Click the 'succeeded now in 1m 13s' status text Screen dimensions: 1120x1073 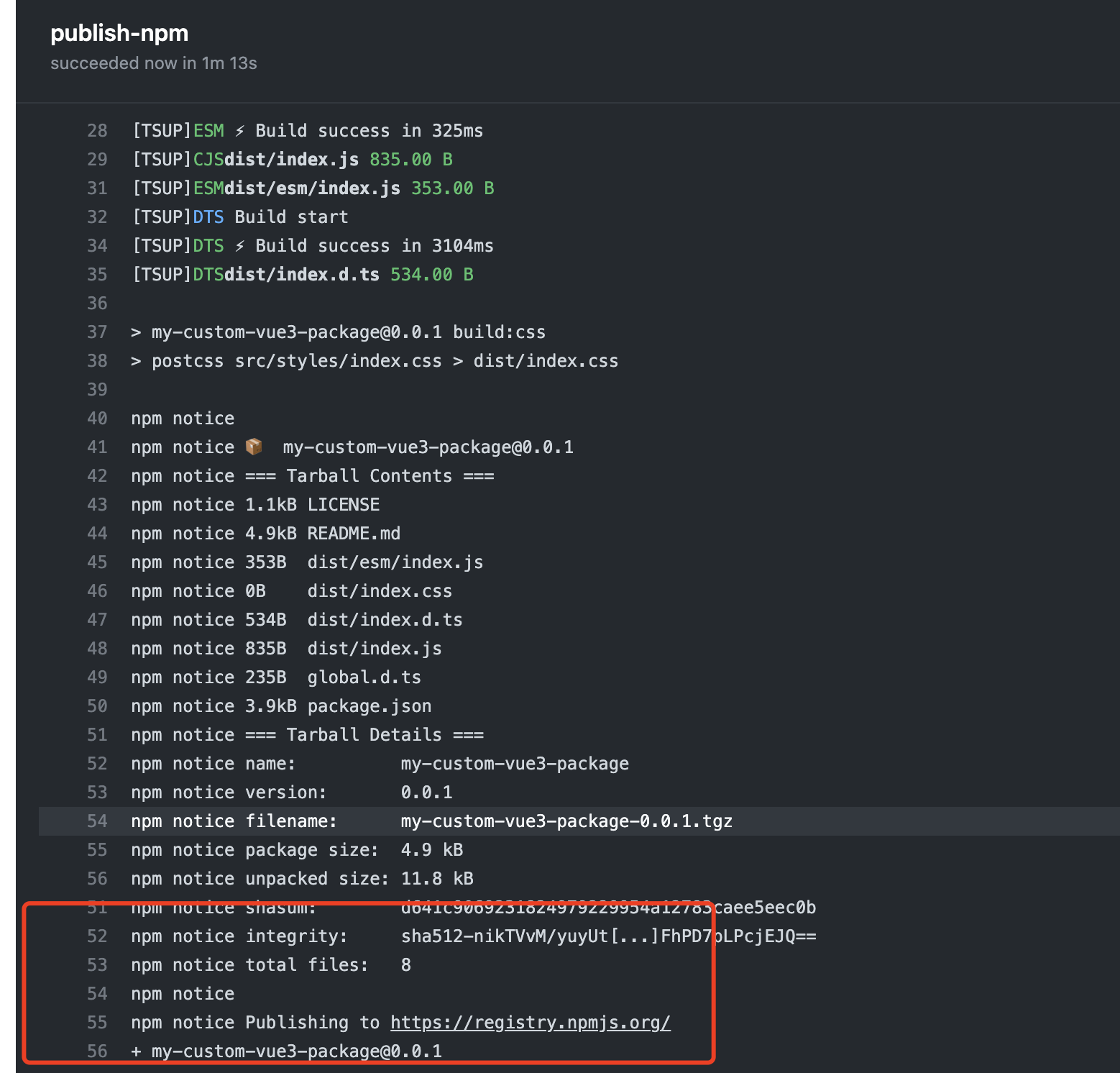pyautogui.click(x=154, y=63)
